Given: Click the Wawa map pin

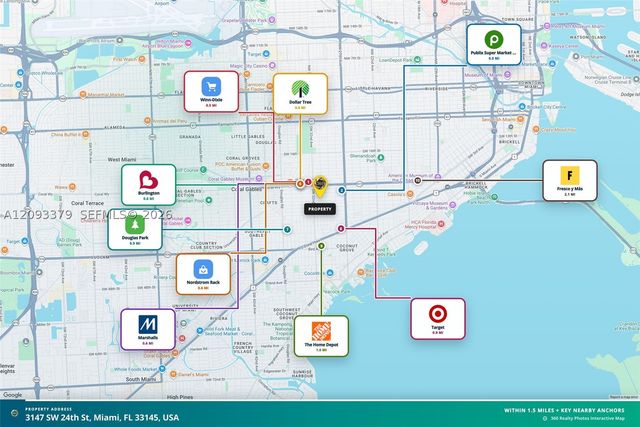Looking at the screenshot, I should pos(72,187).
